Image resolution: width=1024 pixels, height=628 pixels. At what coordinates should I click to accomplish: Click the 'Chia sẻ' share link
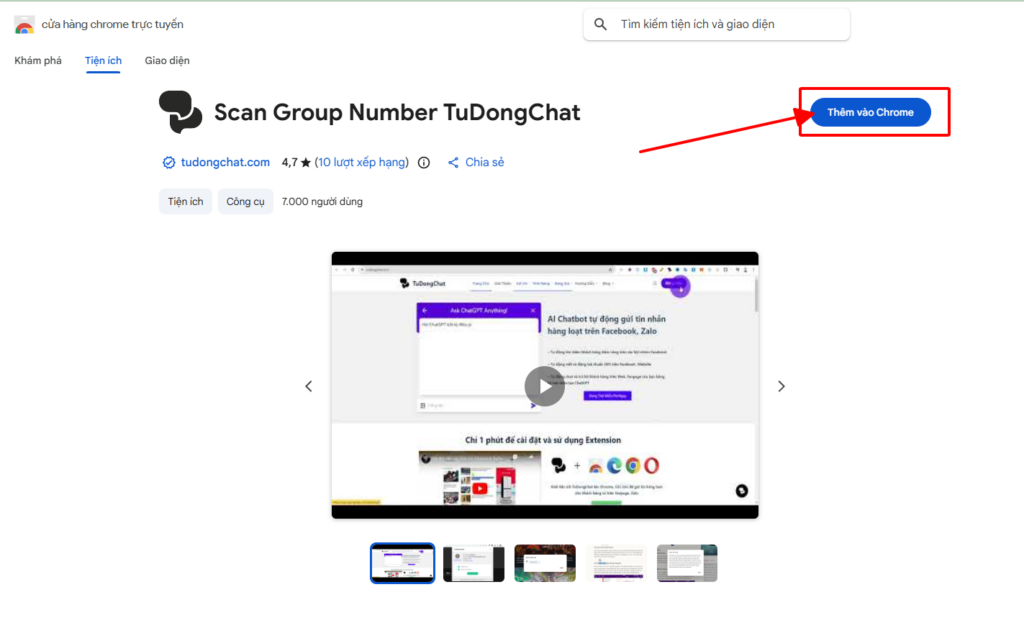pyautogui.click(x=485, y=162)
